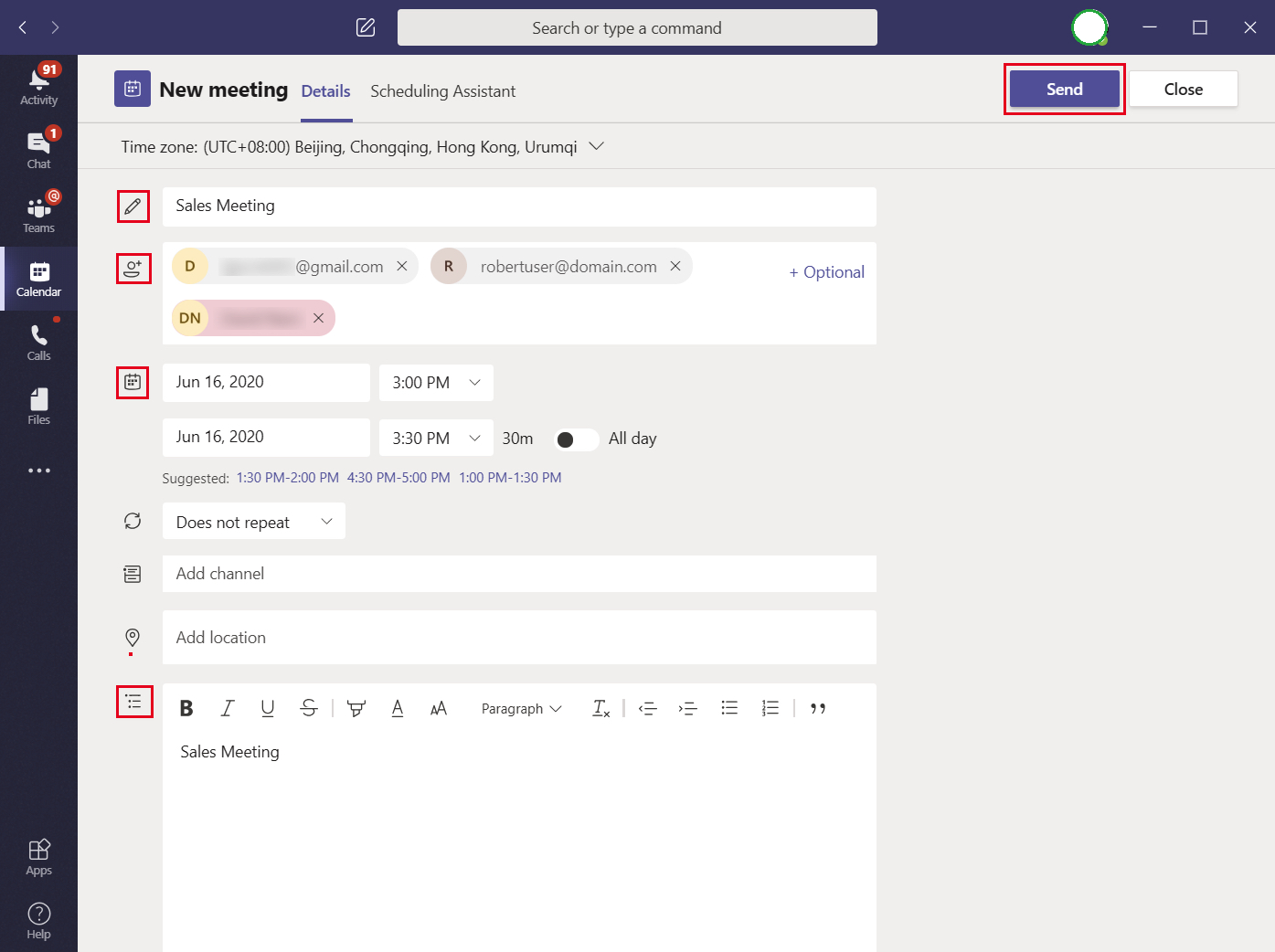Image resolution: width=1275 pixels, height=952 pixels.
Task: Click the Add location field
Action: [x=519, y=637]
